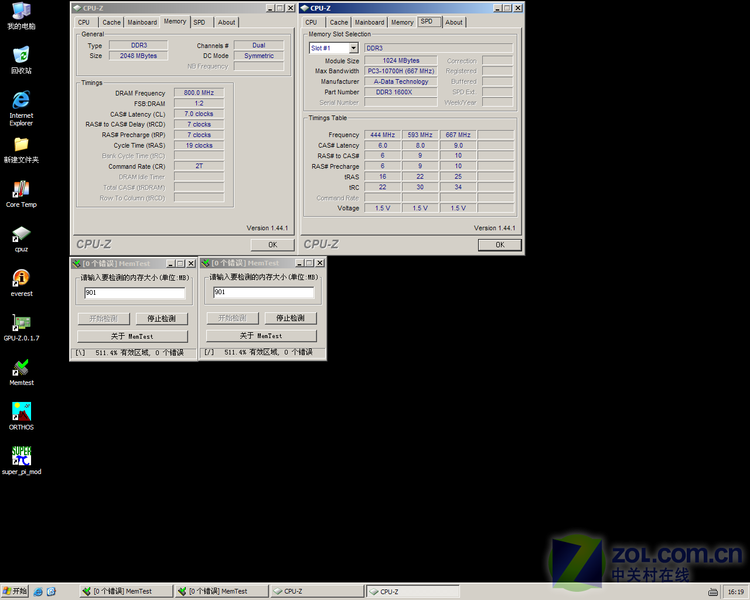Select Cycle Time value 19 clocks
This screenshot has height=600, width=750.
point(199,145)
